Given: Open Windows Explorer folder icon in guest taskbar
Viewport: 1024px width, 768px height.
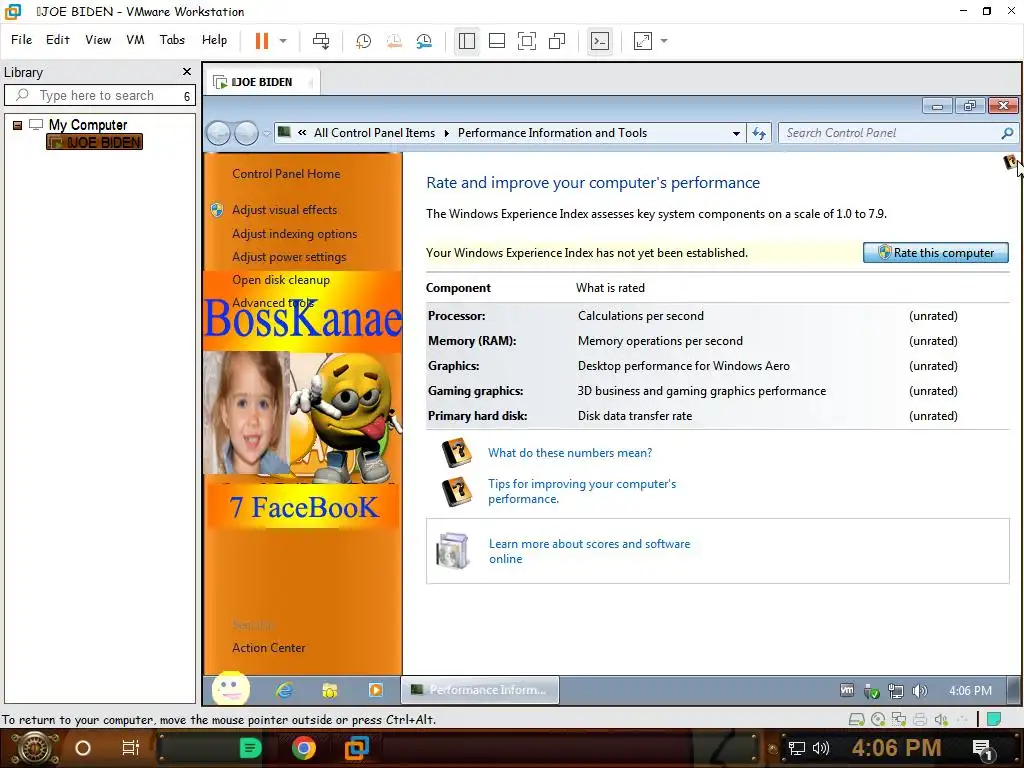Looking at the screenshot, I should coord(330,690).
